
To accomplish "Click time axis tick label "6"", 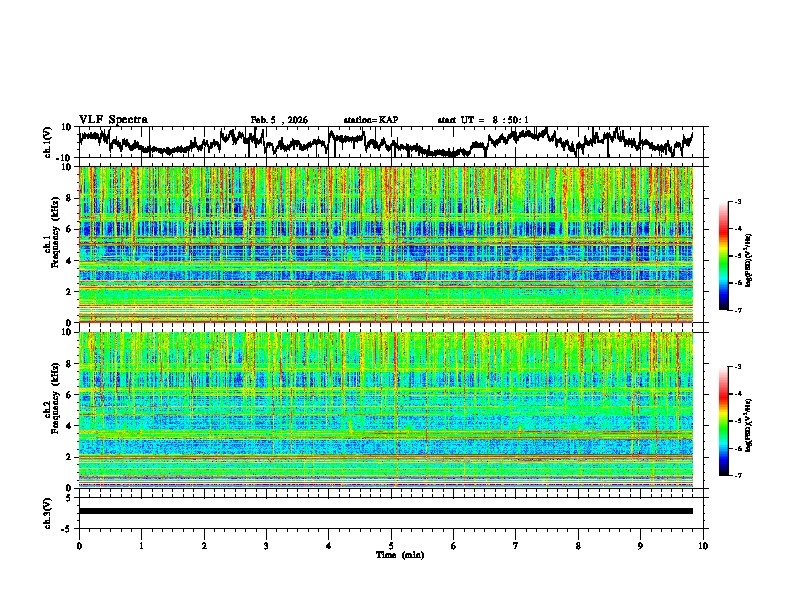I will click(x=454, y=546).
